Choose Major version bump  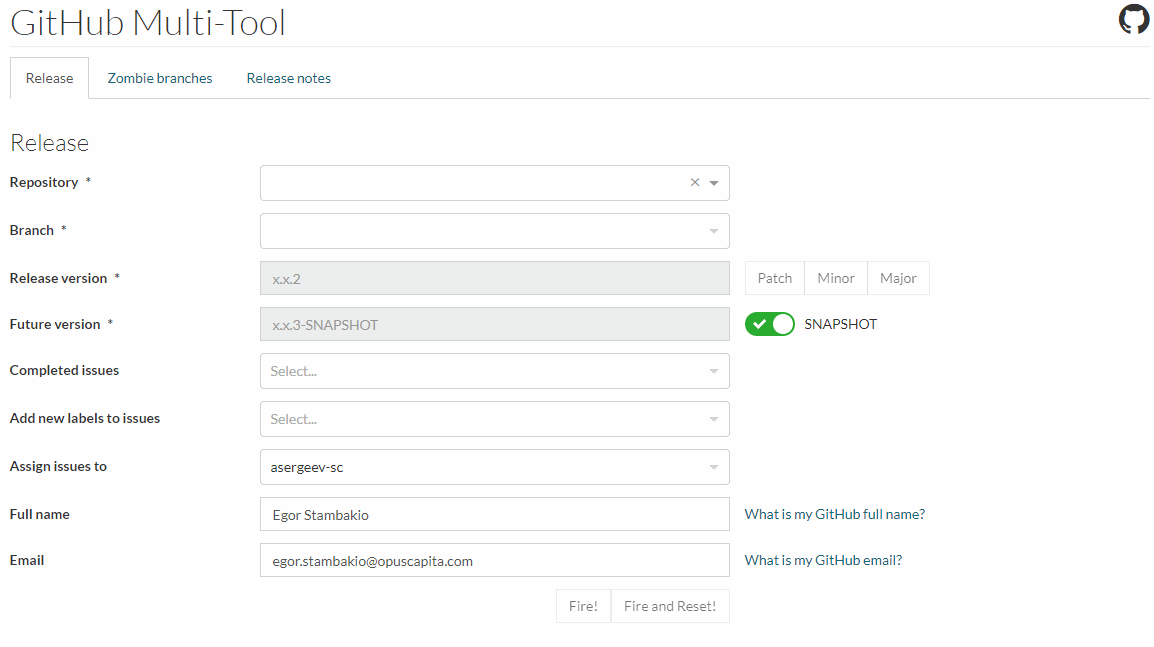pyautogui.click(x=898, y=278)
